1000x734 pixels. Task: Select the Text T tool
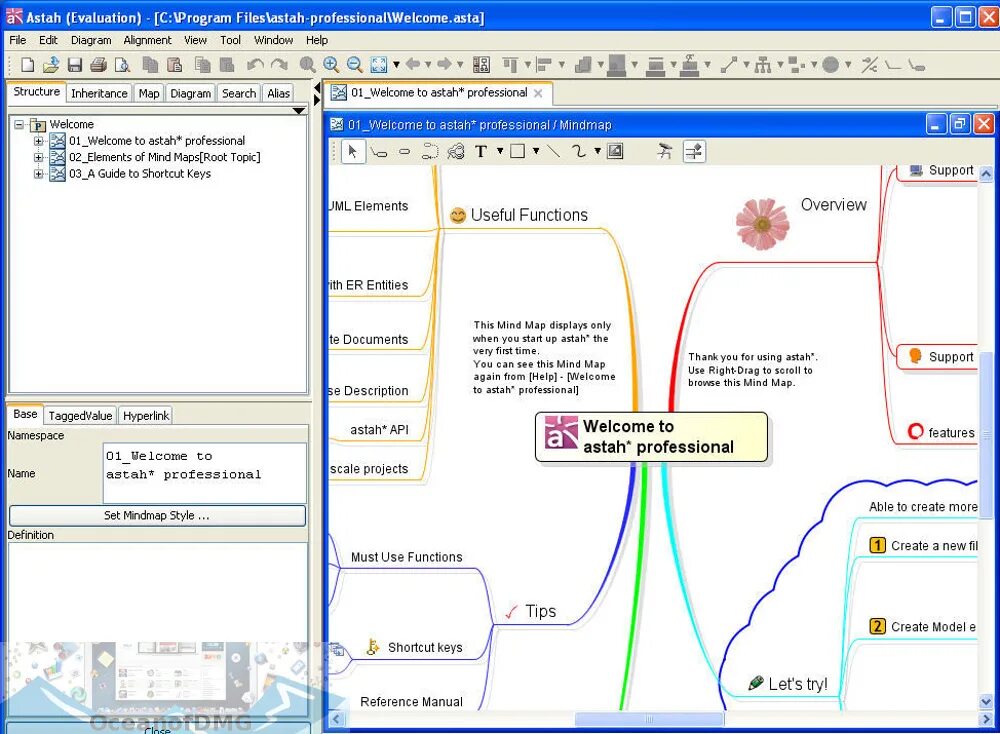[x=481, y=152]
